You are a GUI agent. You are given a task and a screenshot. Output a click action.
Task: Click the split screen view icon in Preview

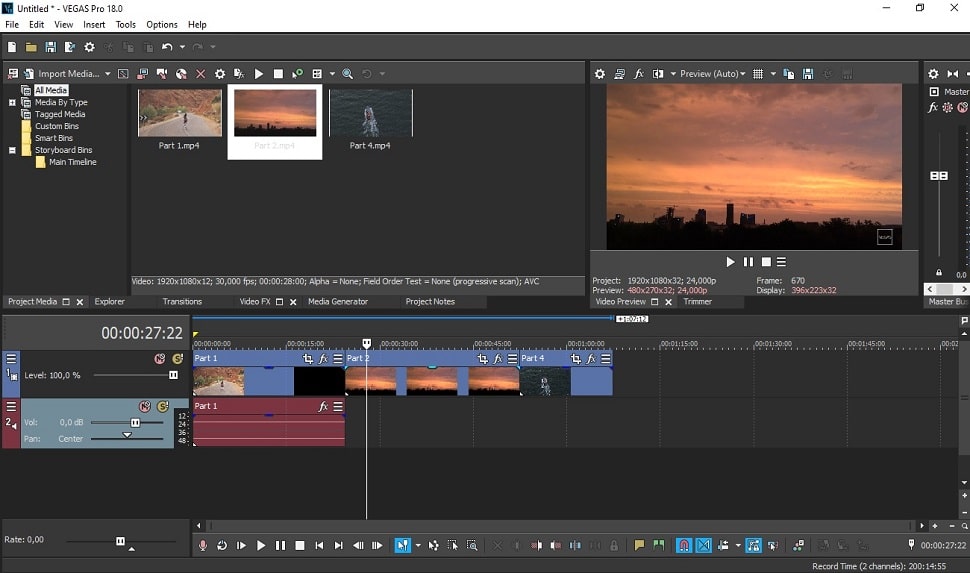pos(658,74)
